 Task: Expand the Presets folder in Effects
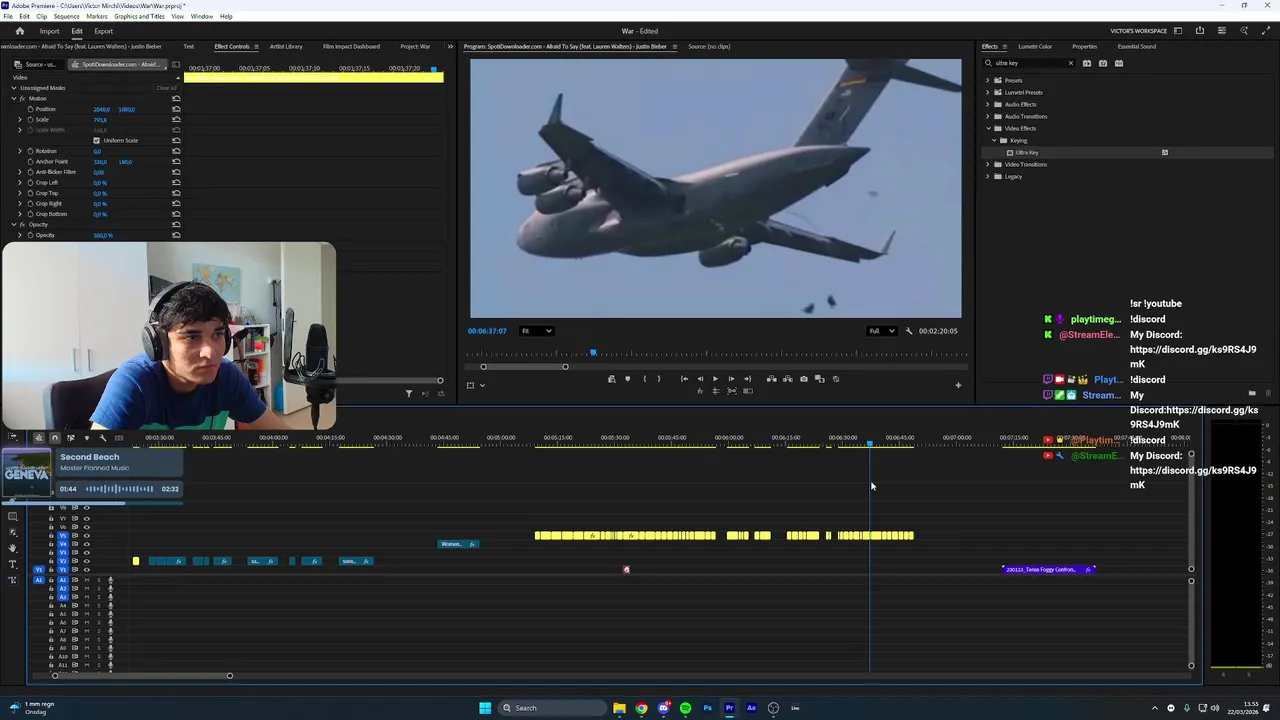pyautogui.click(x=988, y=80)
